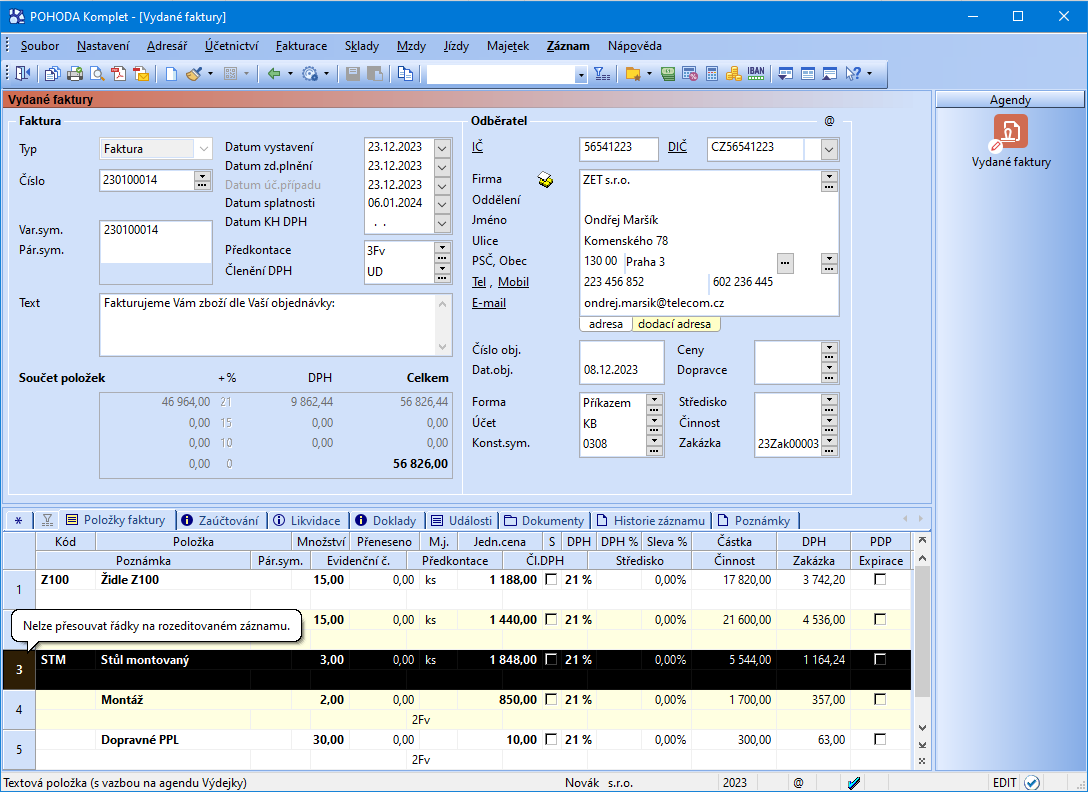Click the filter funnel icon in the main toolbar

point(602,74)
